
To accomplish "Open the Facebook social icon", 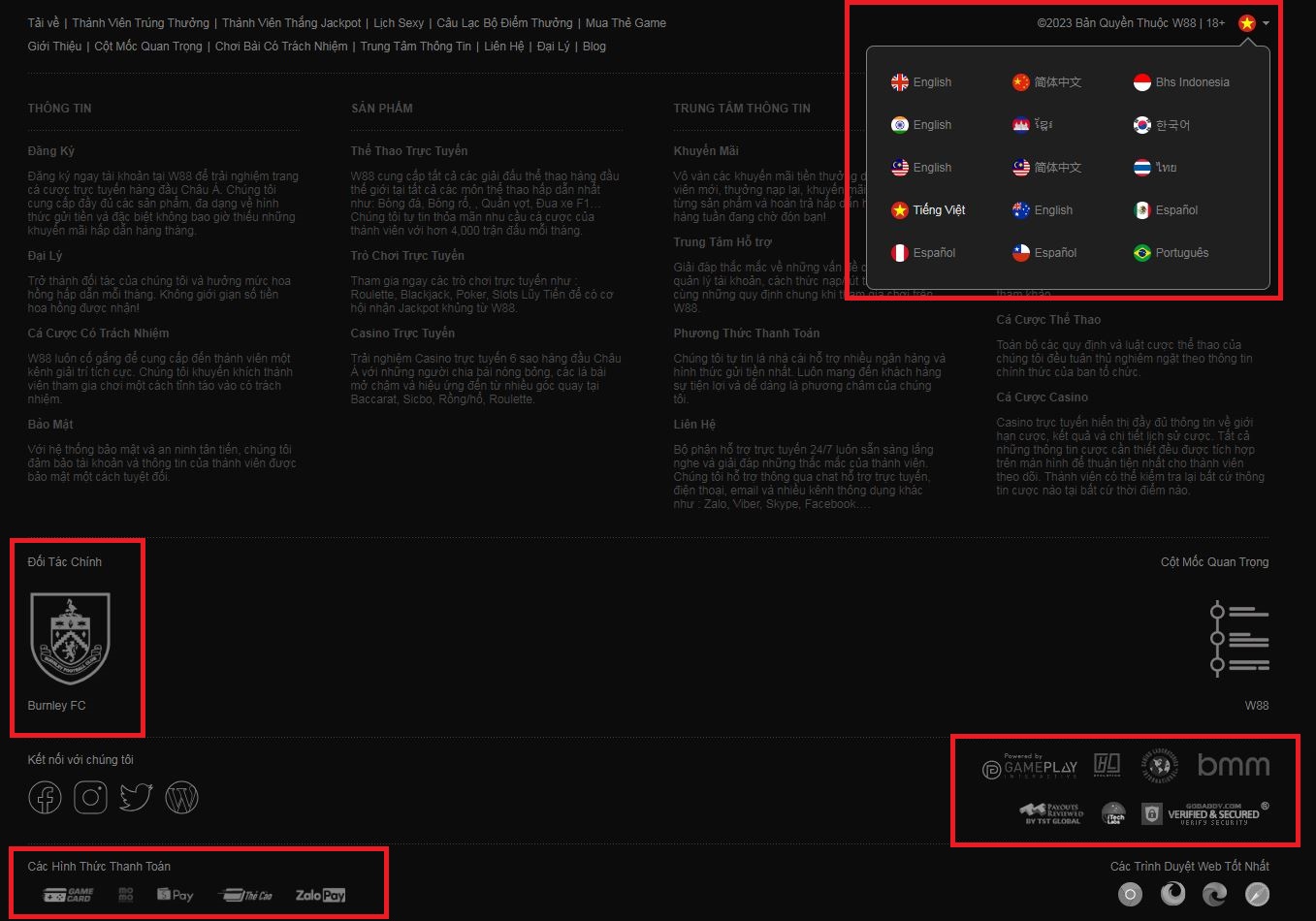I will click(45, 798).
